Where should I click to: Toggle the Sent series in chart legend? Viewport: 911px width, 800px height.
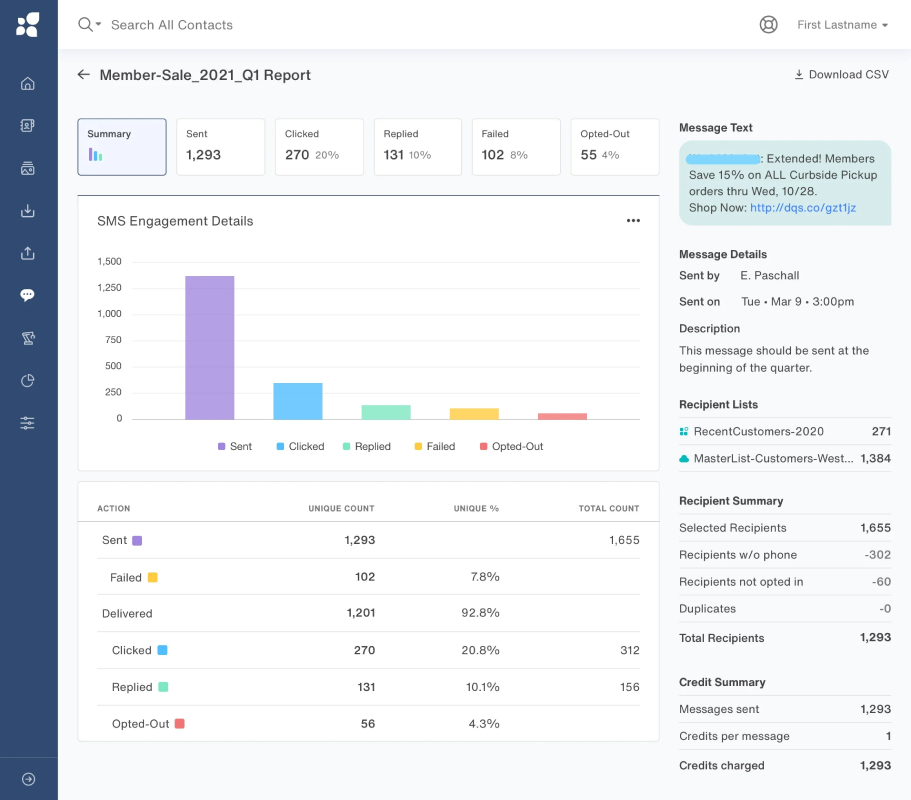click(235, 446)
